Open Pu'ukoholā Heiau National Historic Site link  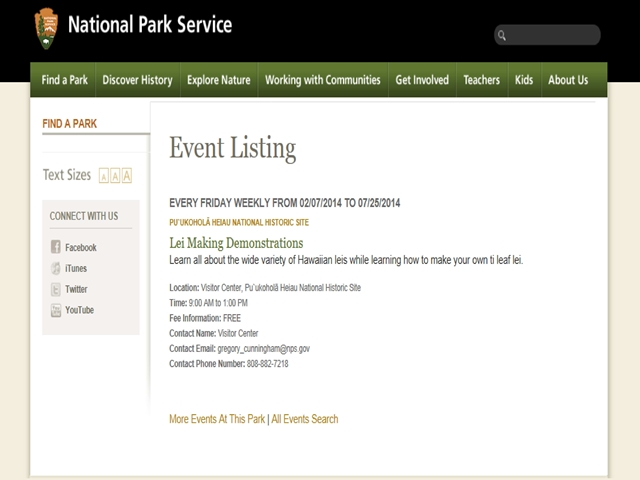click(239, 222)
